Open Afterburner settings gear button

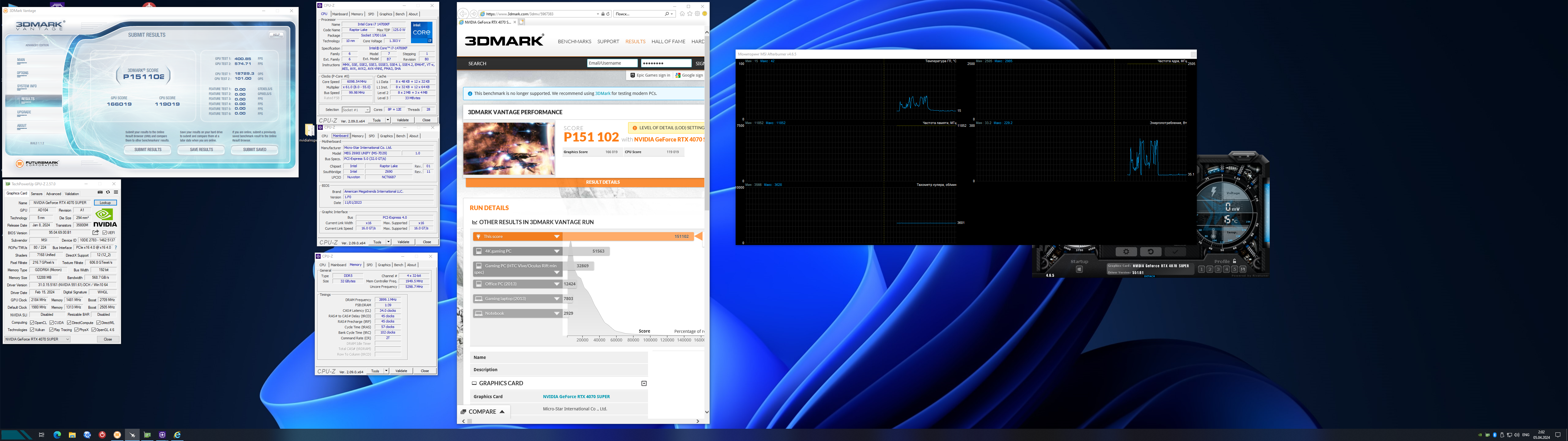tap(1127, 251)
